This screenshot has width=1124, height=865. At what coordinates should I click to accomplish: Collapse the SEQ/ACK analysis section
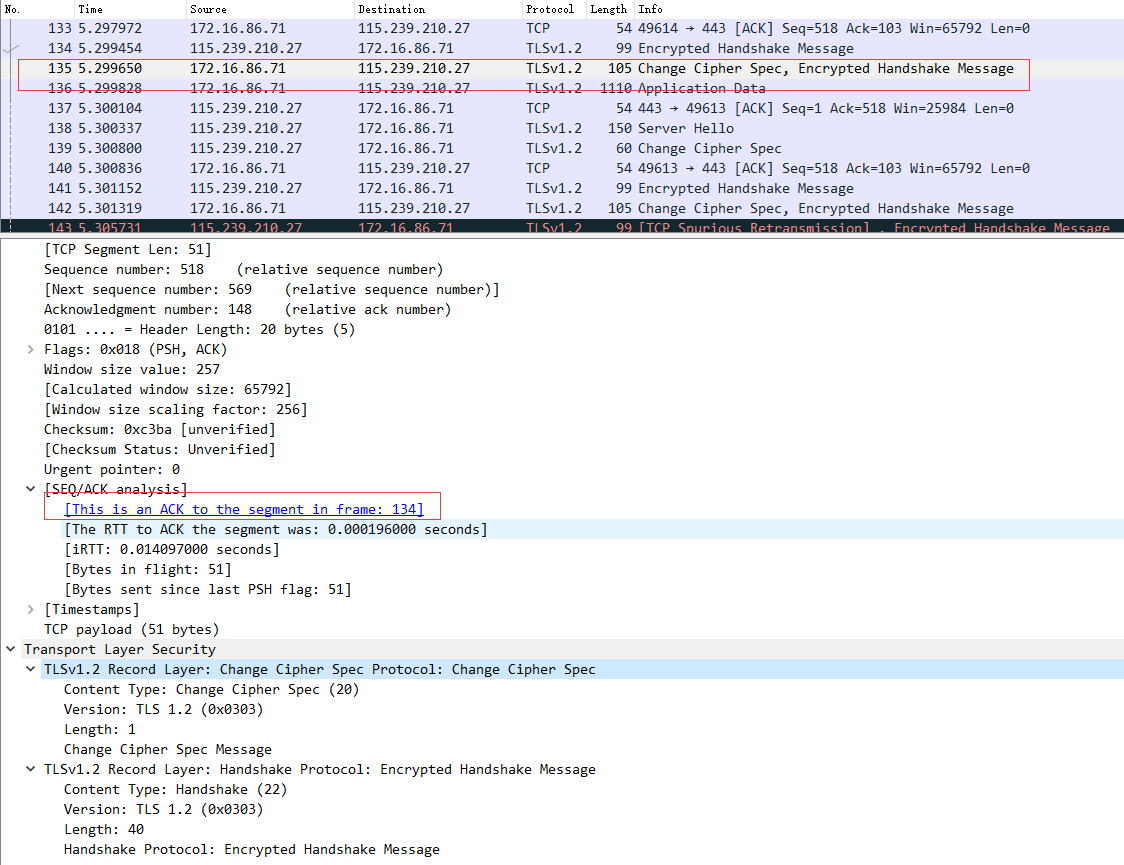[x=30, y=489]
